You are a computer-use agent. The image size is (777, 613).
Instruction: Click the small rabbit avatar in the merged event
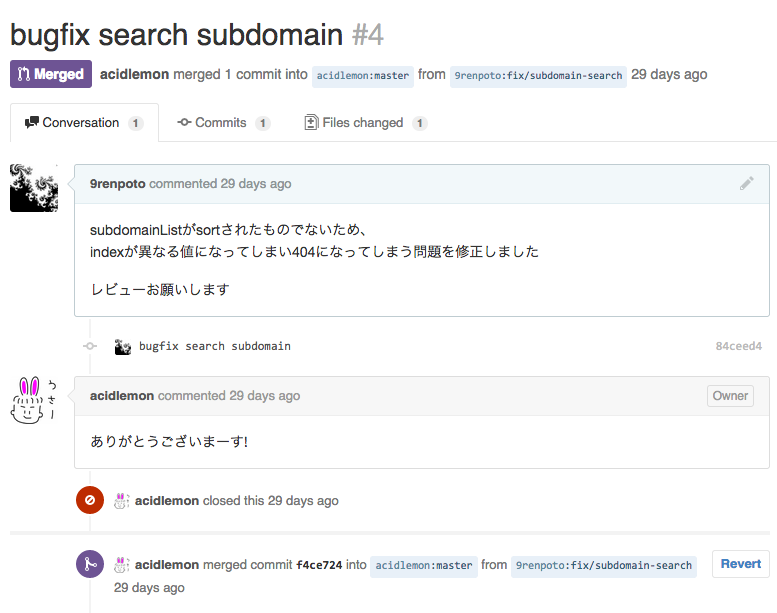point(122,565)
